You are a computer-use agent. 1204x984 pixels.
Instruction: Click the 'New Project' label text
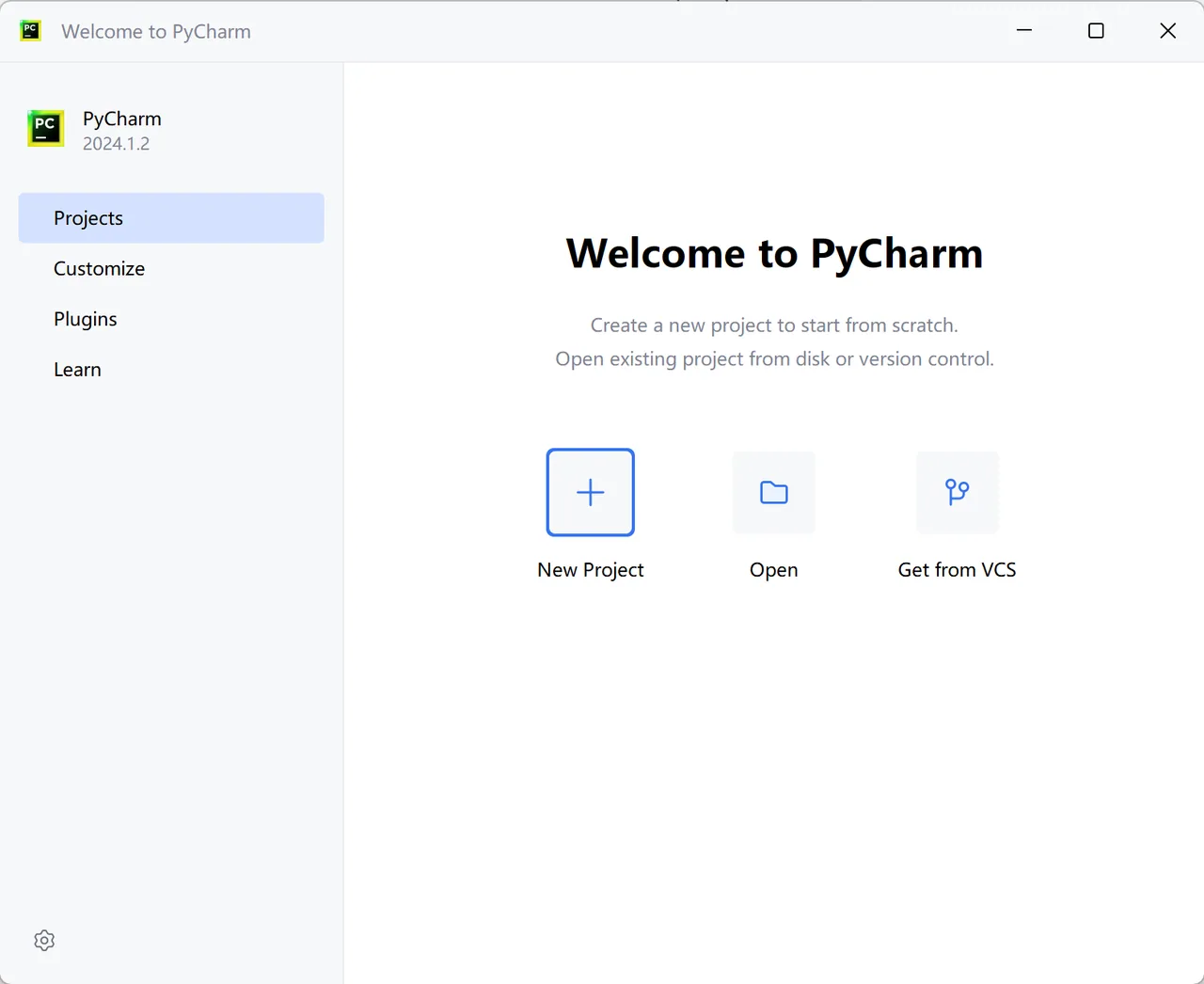coord(591,570)
